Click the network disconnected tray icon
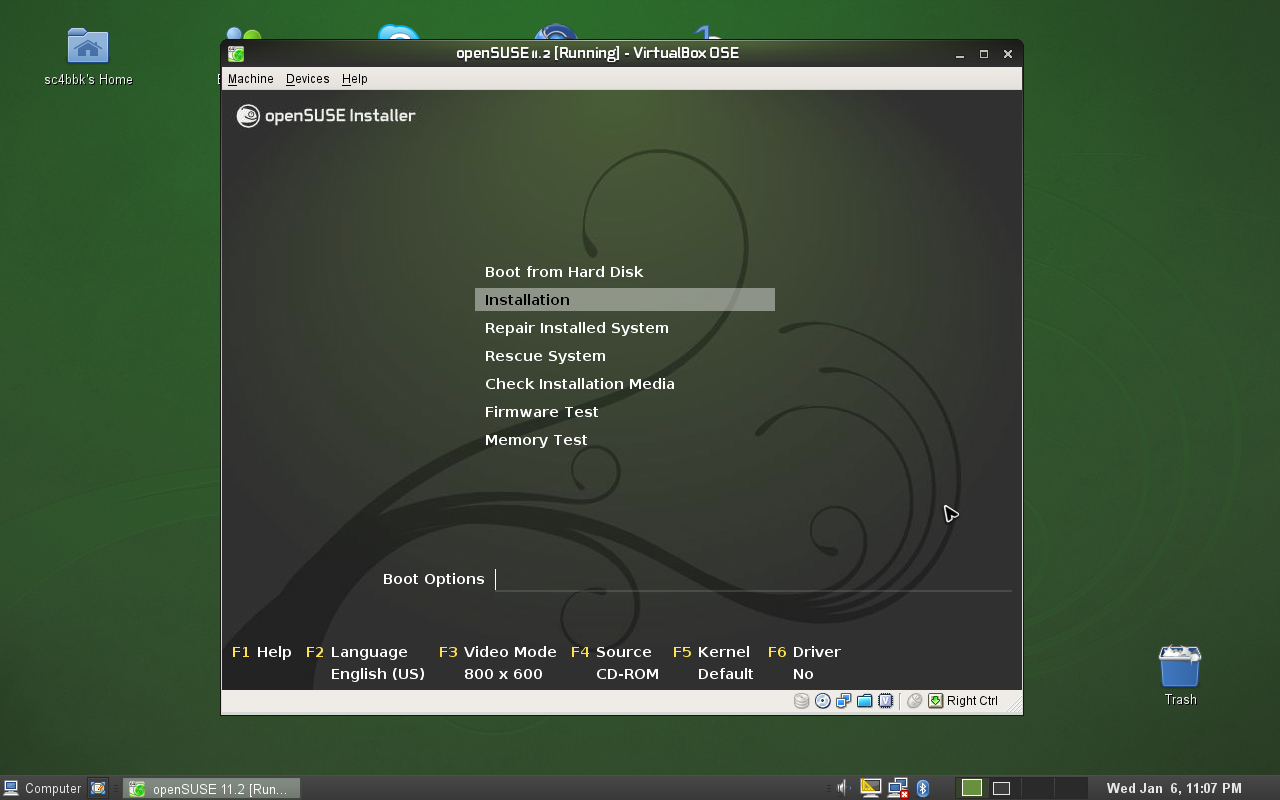This screenshot has width=1280, height=800. [898, 788]
